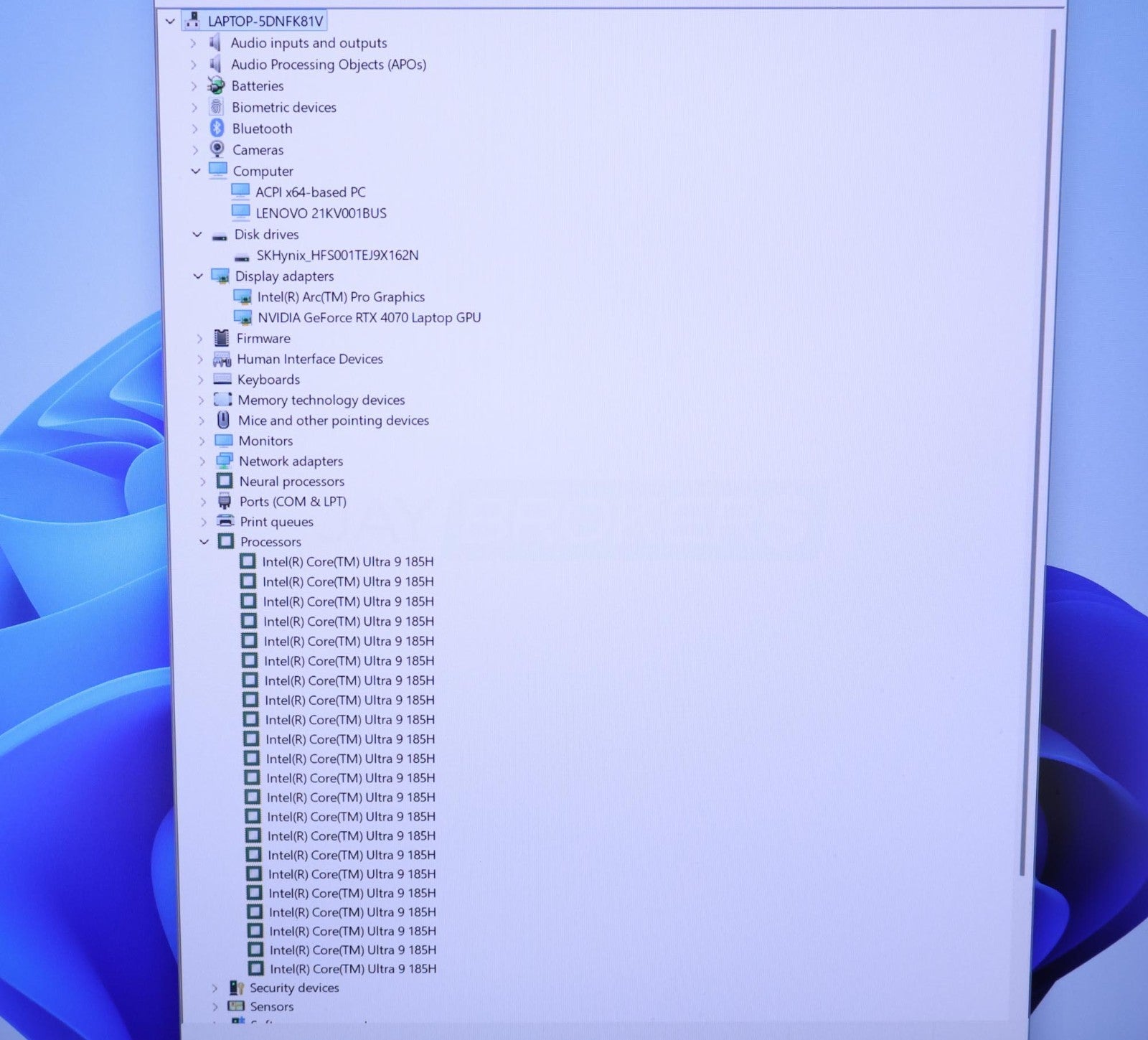
Task: Collapse the Processors category
Action: pyautogui.click(x=204, y=542)
